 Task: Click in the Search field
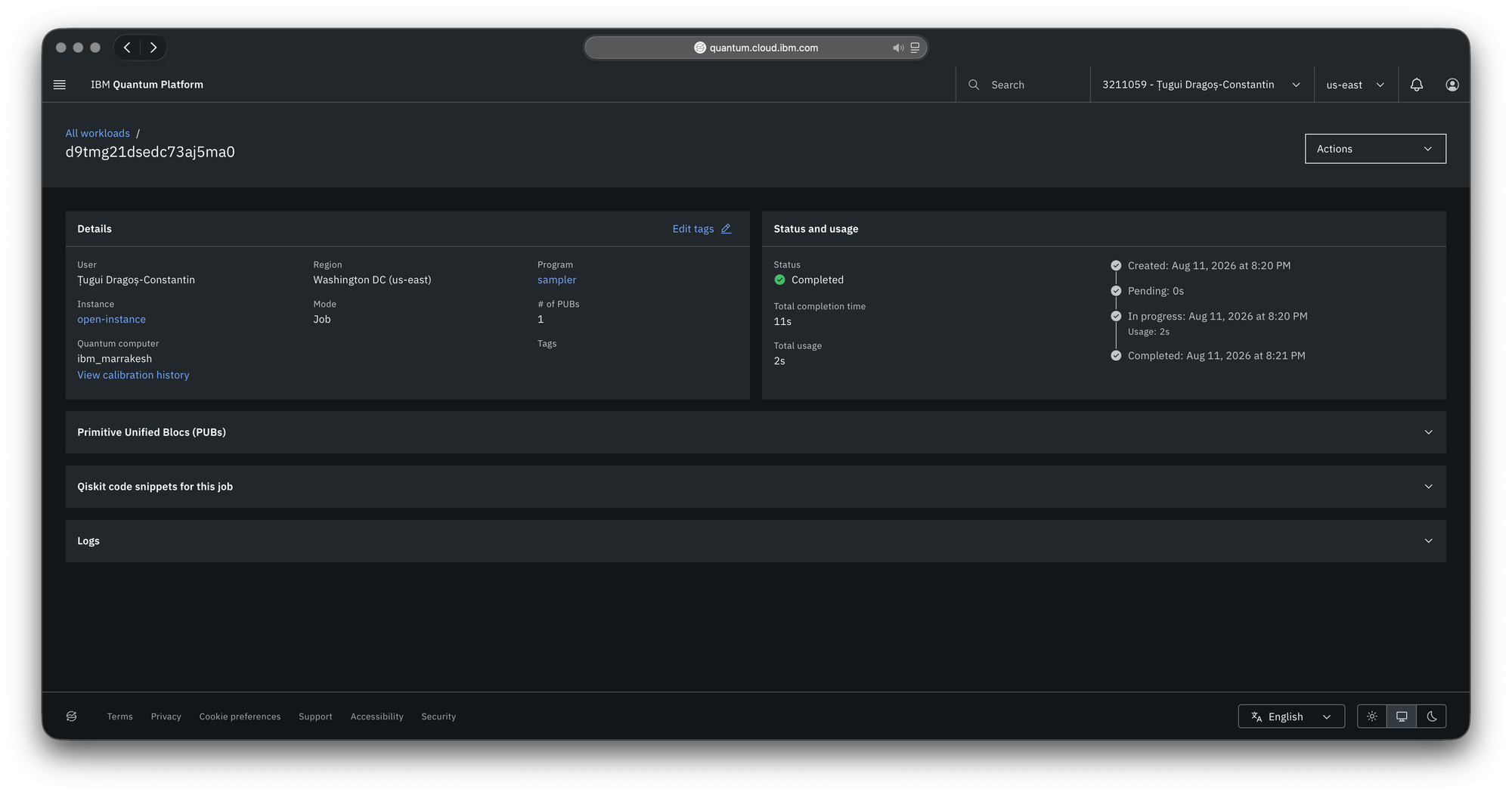(1023, 85)
